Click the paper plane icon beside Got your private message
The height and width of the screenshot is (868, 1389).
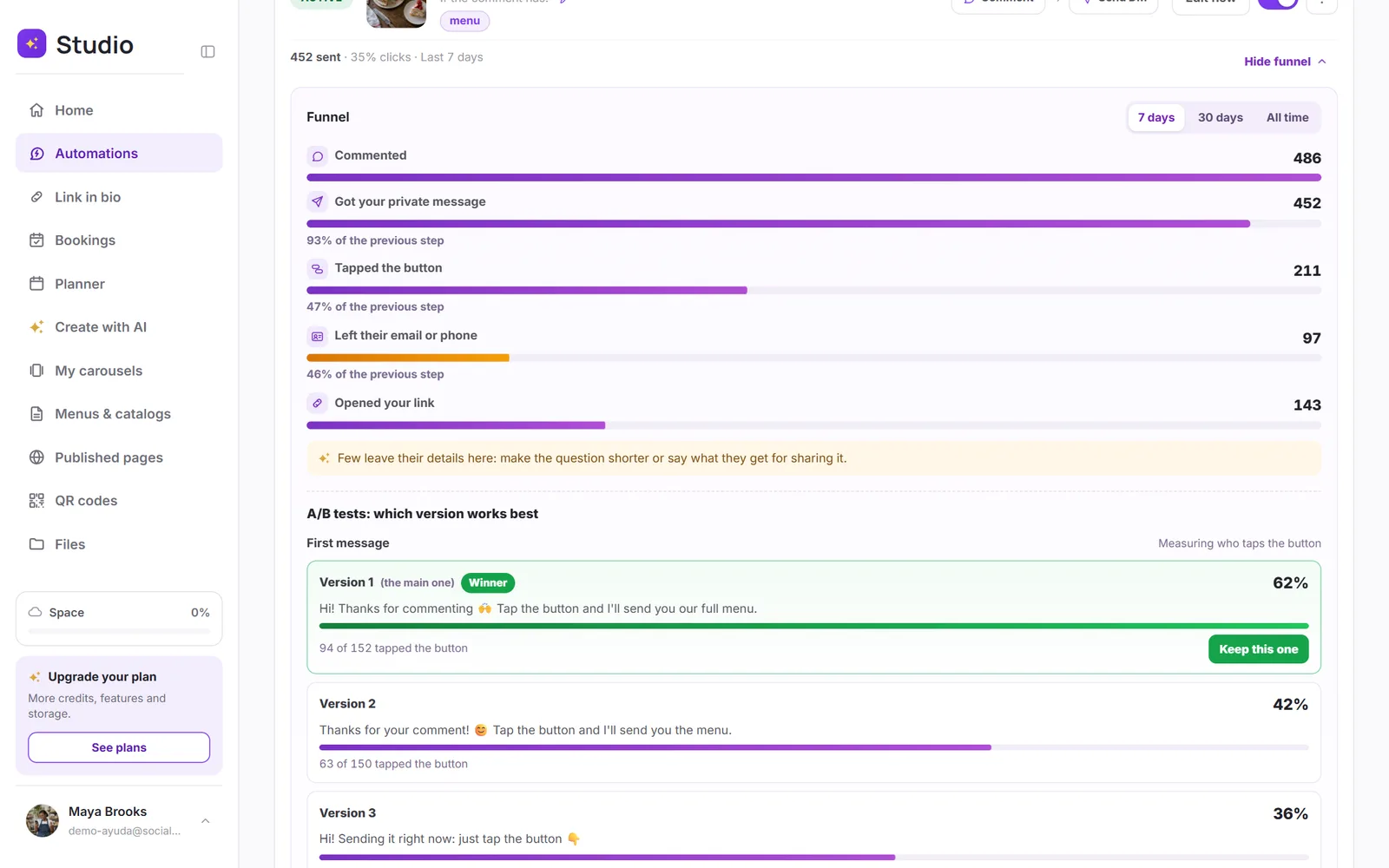318,201
